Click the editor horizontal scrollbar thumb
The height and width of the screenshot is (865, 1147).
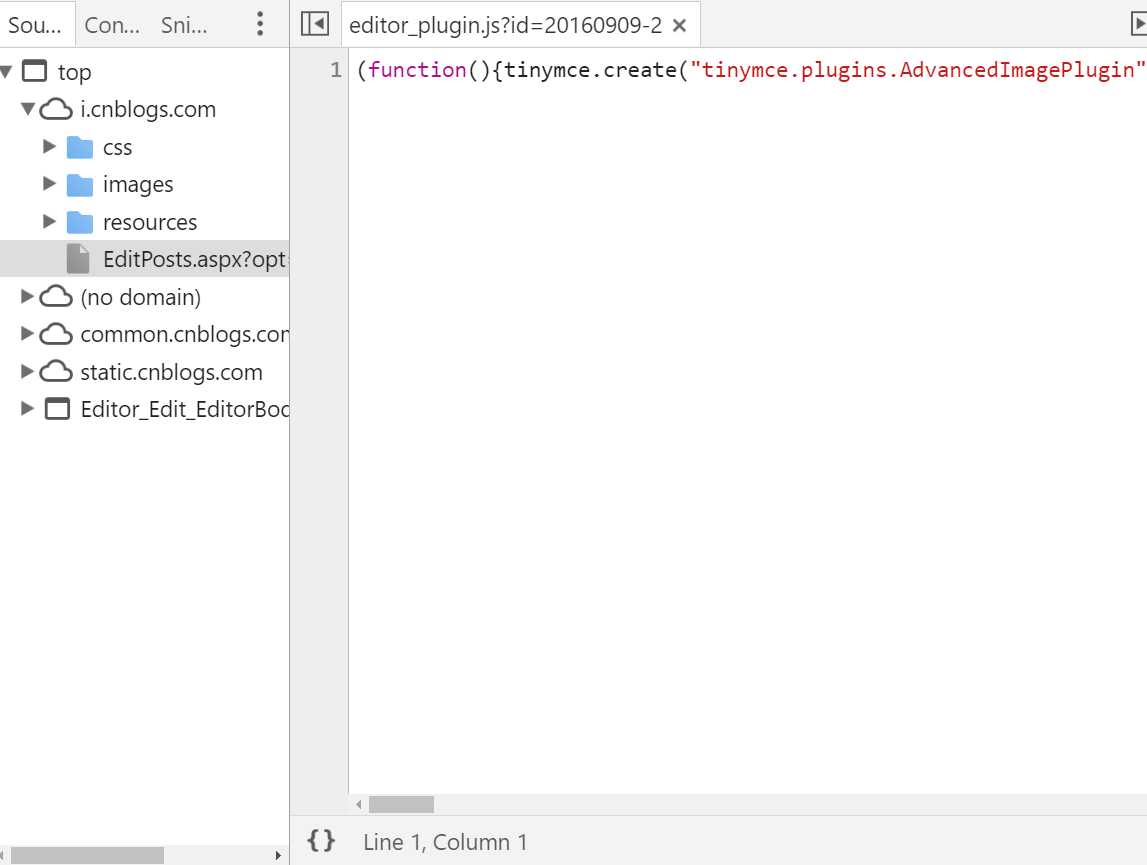(401, 804)
